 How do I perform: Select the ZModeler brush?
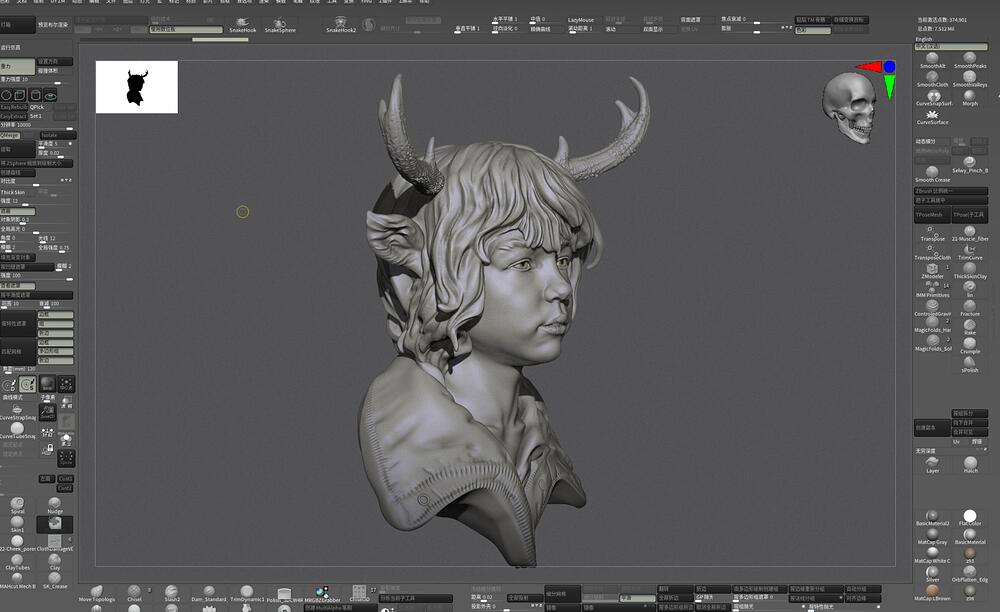point(932,271)
